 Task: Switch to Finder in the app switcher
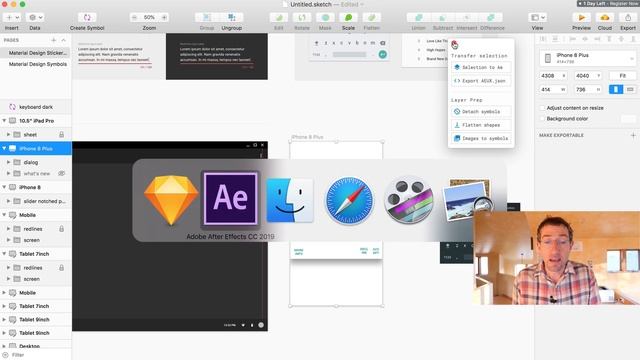pyautogui.click(x=290, y=200)
